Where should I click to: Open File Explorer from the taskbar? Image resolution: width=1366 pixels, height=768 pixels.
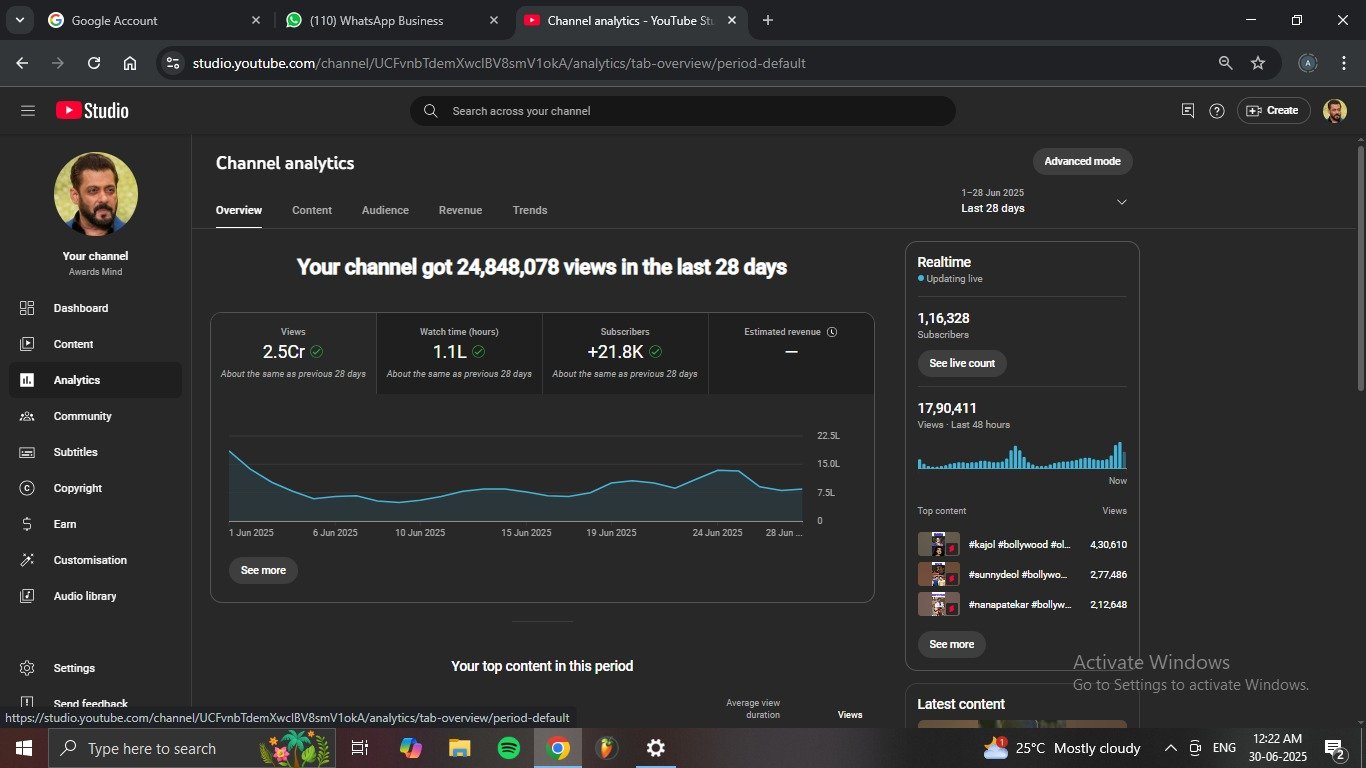(459, 748)
